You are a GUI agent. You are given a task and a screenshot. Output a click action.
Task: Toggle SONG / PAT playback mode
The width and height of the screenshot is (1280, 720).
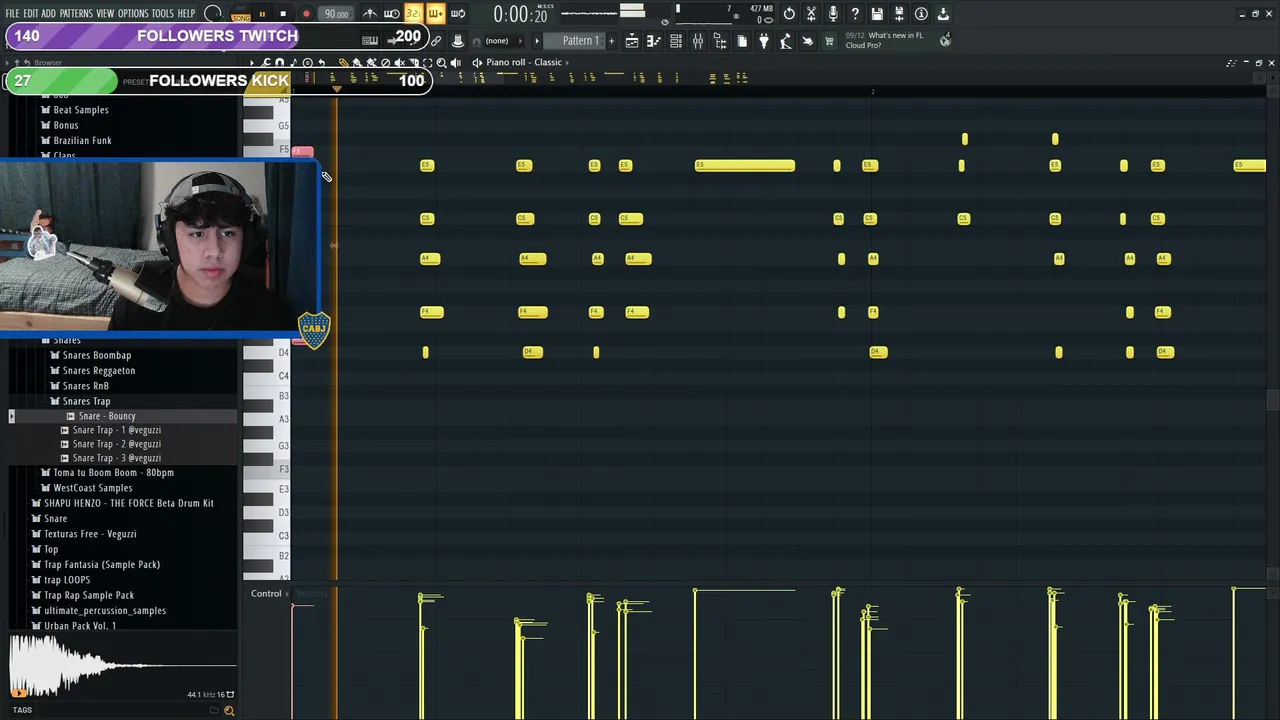point(240,14)
